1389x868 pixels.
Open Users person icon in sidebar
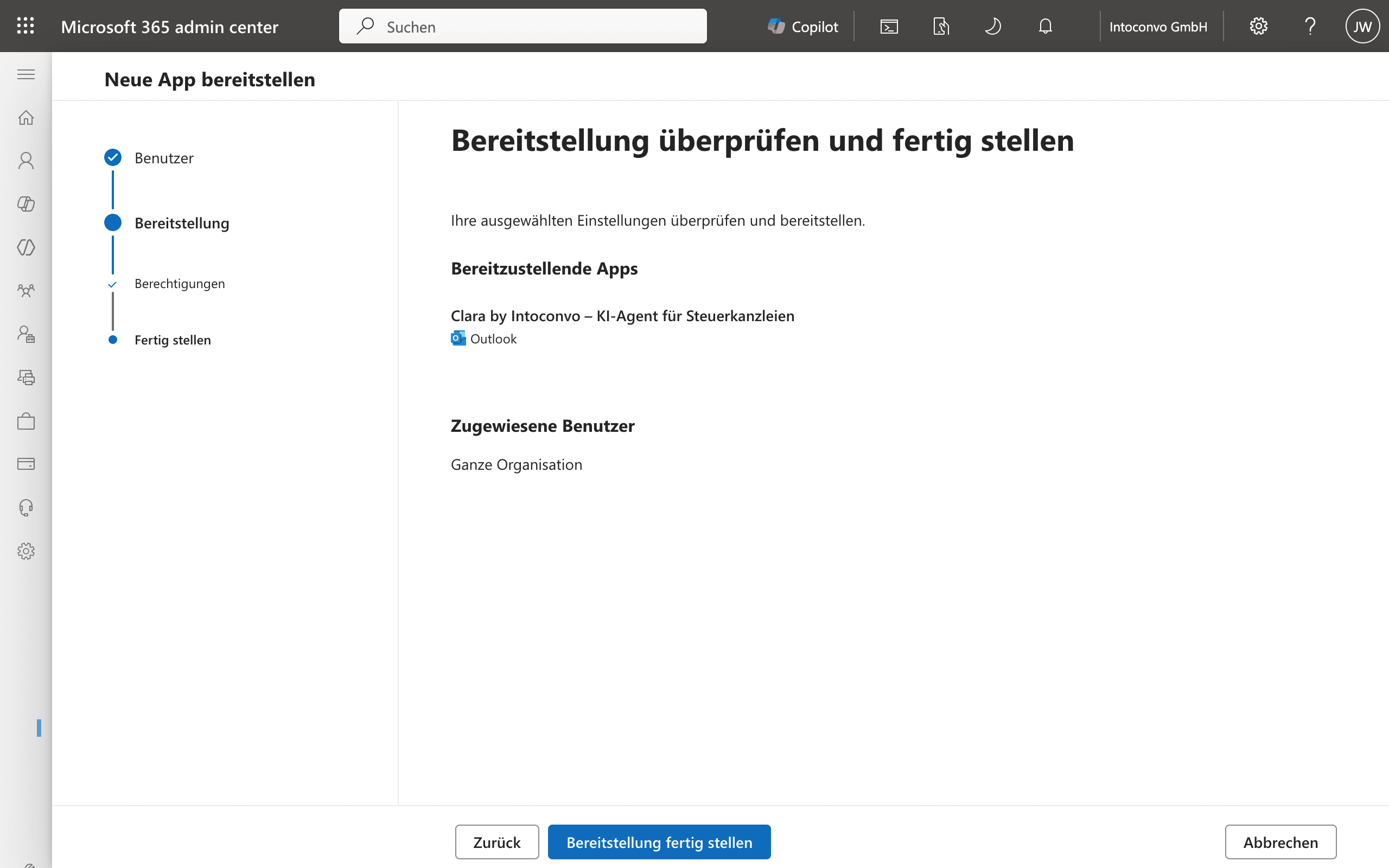(x=26, y=161)
